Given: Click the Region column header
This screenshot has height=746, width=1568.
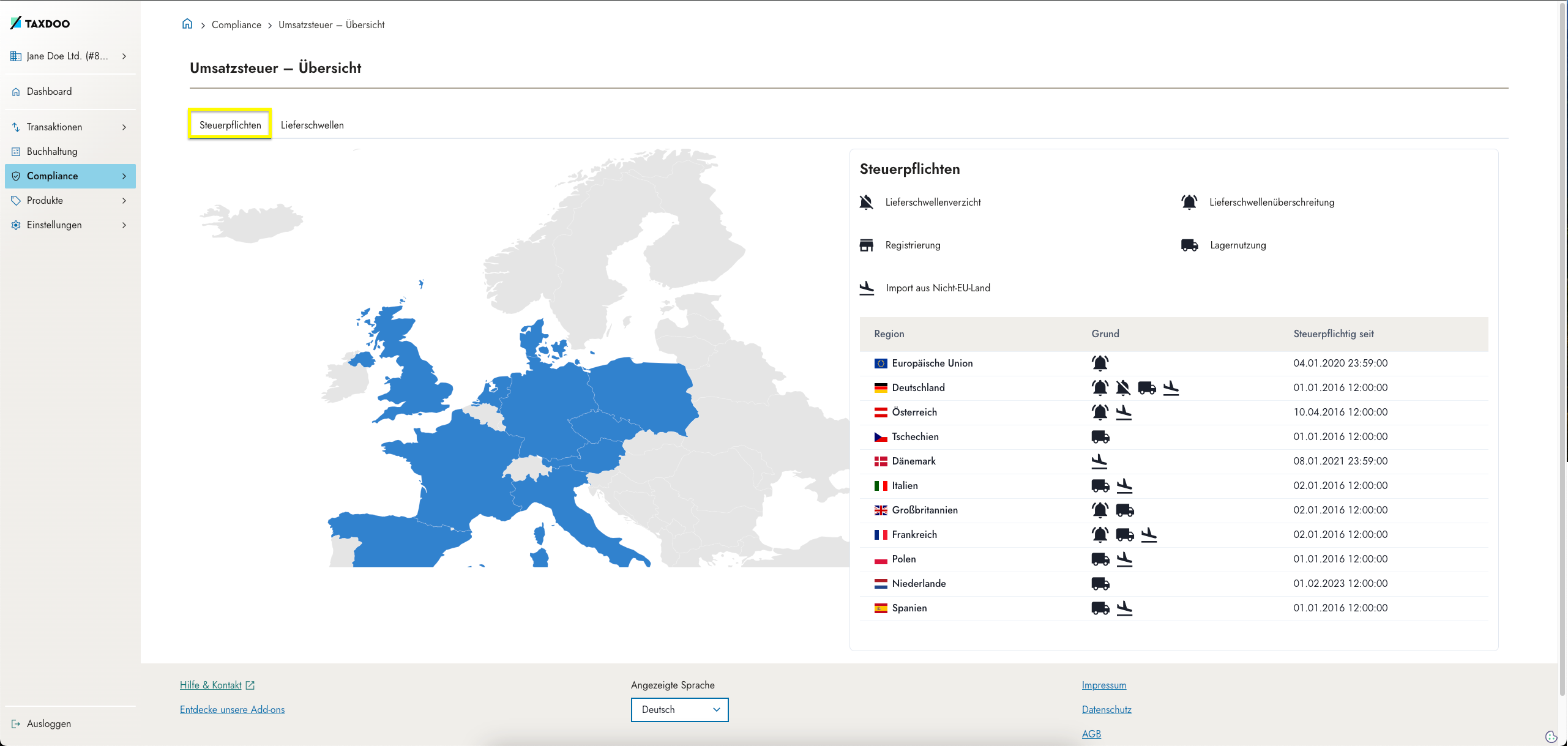Looking at the screenshot, I should coord(889,334).
